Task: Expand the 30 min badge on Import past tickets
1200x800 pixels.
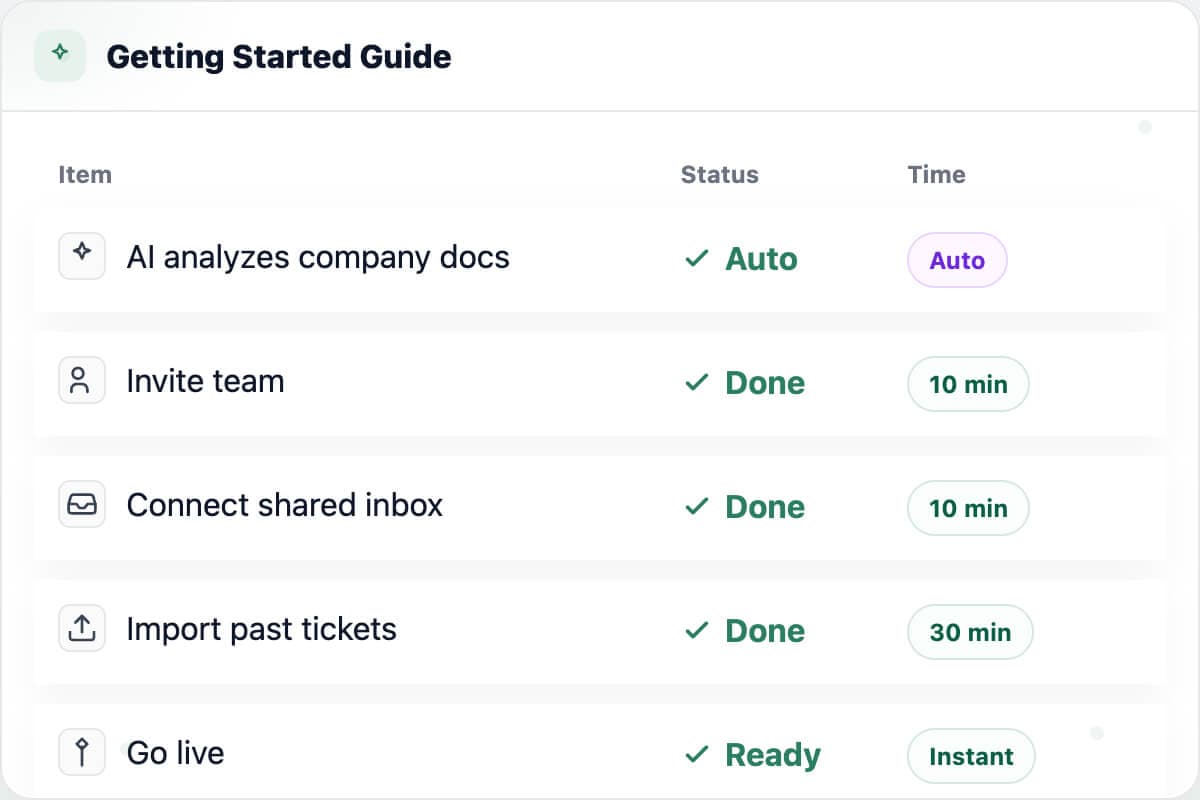Action: tap(970, 632)
